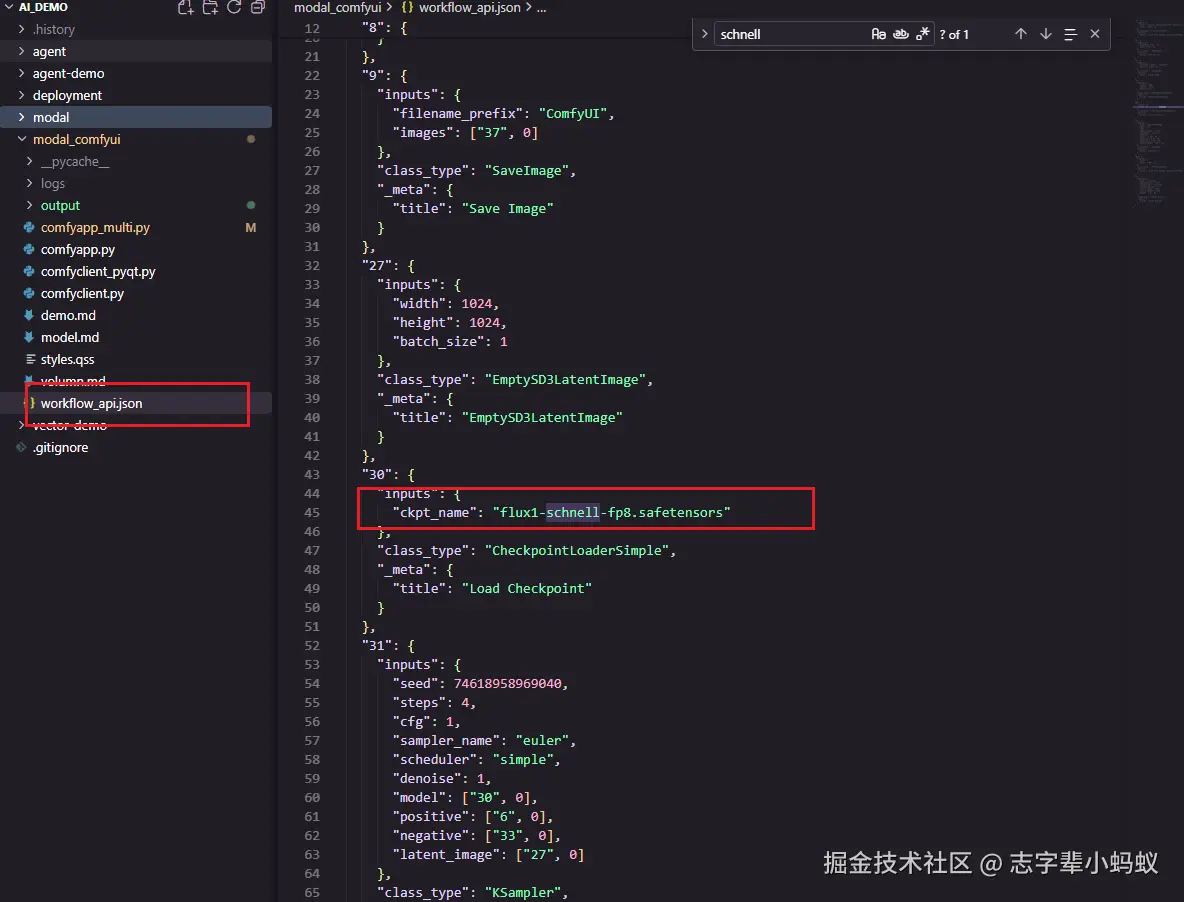This screenshot has height=902, width=1184.
Task: Click Python icon beside comfyclient_pyqt.py
Action: 29,271
